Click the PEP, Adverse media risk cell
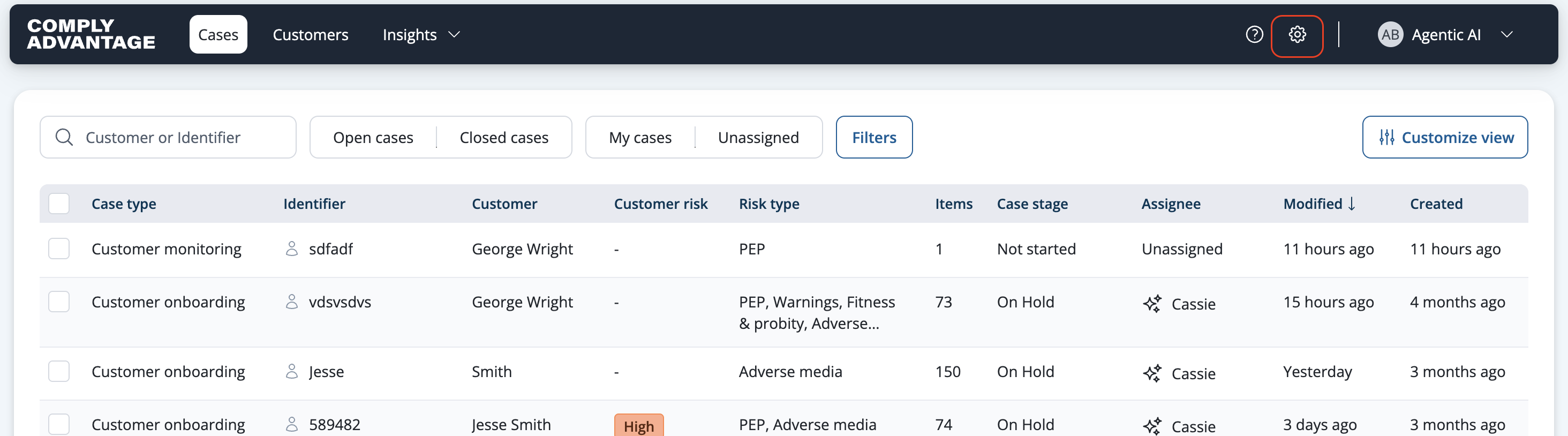This screenshot has width=1568, height=436. click(808, 425)
